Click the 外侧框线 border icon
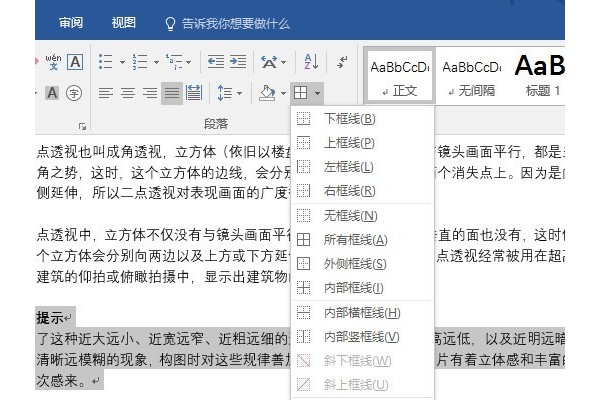This screenshot has width=600, height=400. click(303, 264)
